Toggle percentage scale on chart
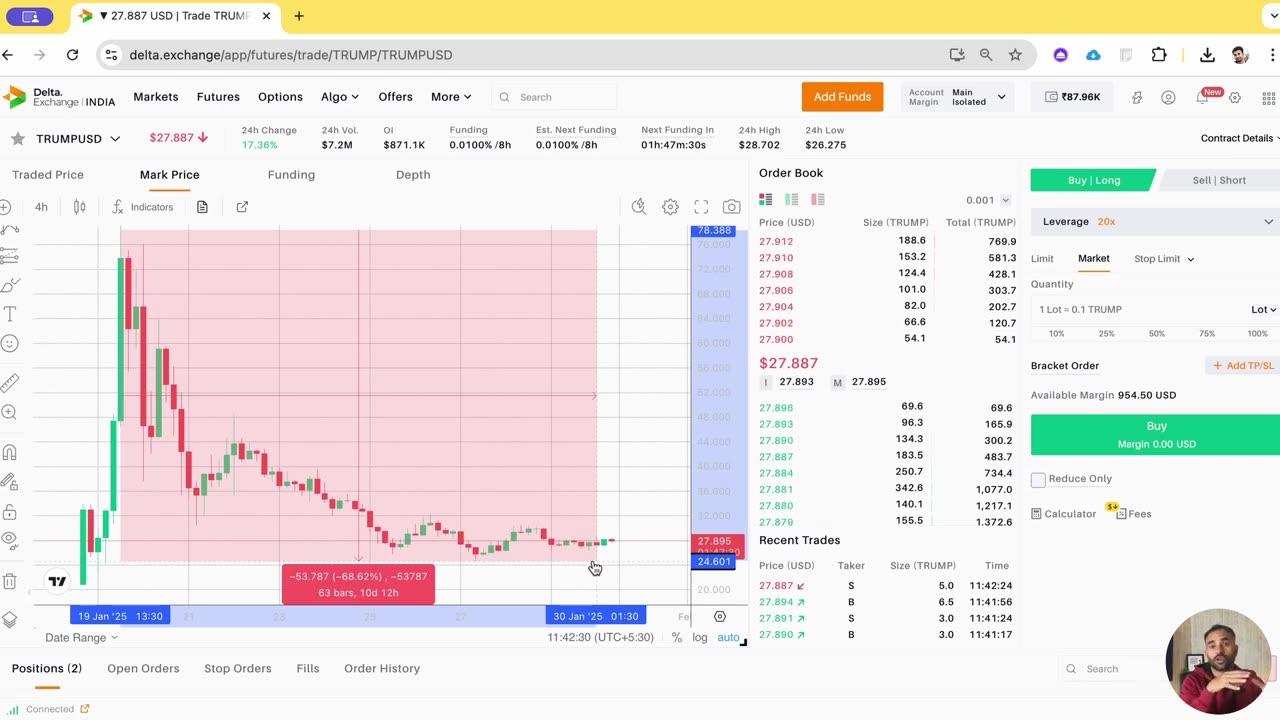Image resolution: width=1280 pixels, height=720 pixels. (677, 637)
